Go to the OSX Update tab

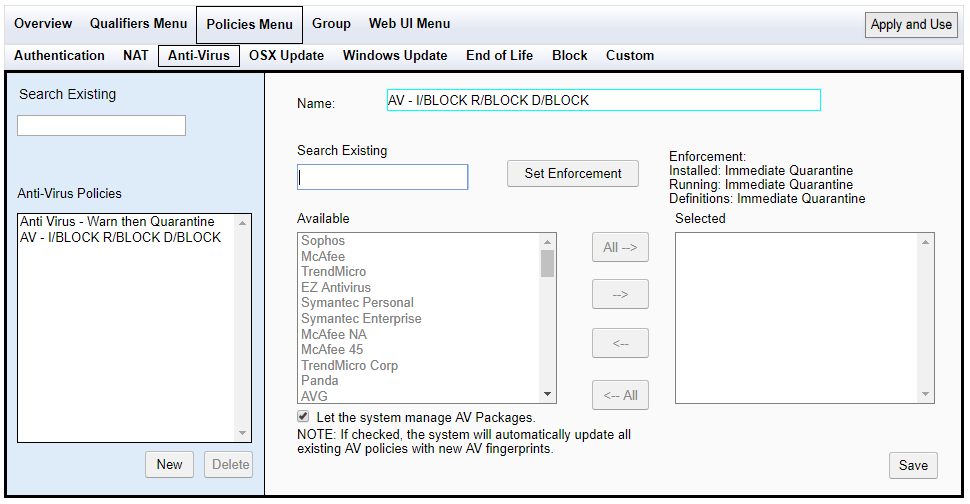pos(286,56)
